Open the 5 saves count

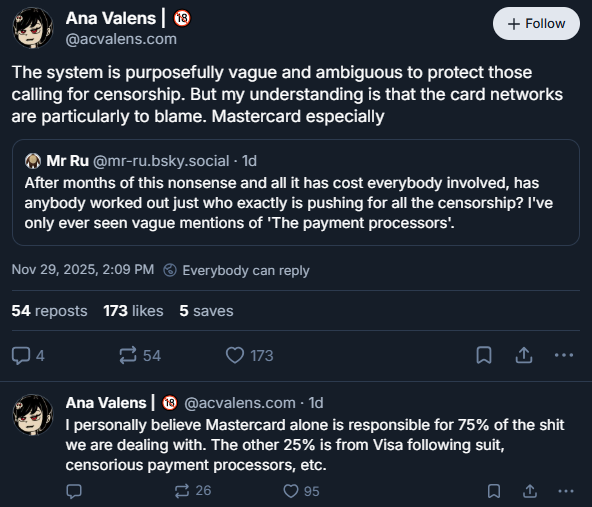pos(206,311)
